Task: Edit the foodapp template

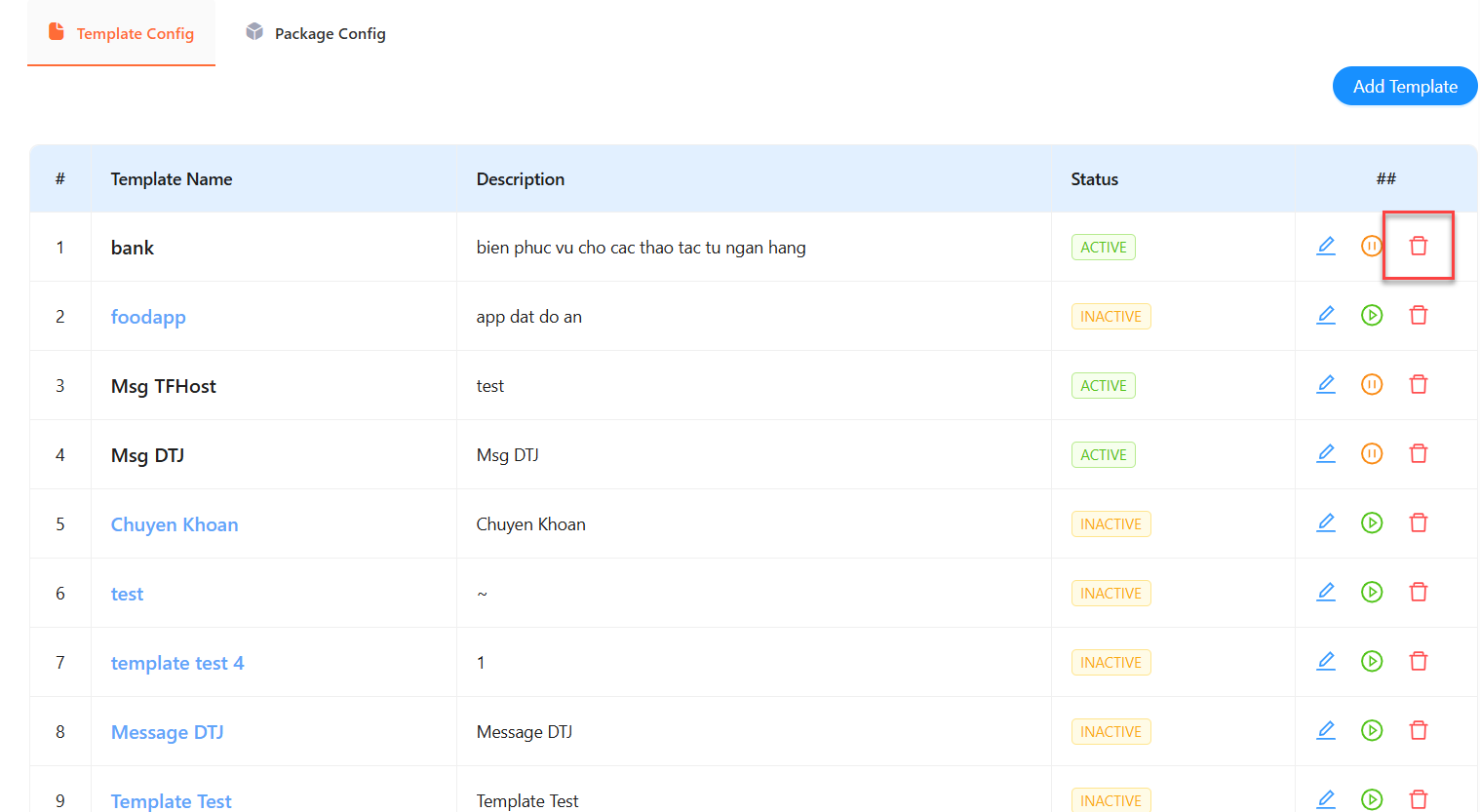Action: (x=1326, y=315)
